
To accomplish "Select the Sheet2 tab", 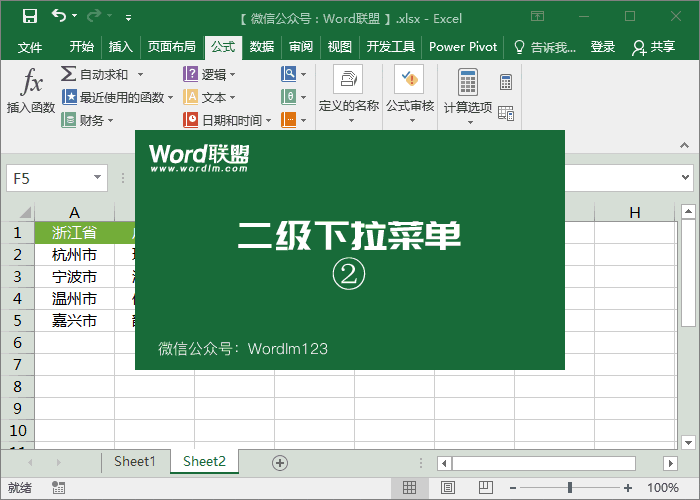I will coord(204,461).
